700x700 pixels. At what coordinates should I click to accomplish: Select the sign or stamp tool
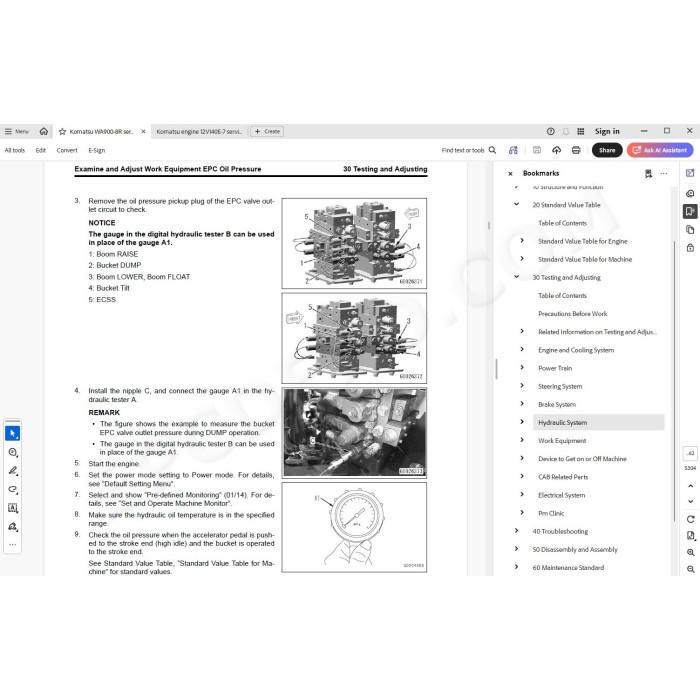click(x=12, y=527)
